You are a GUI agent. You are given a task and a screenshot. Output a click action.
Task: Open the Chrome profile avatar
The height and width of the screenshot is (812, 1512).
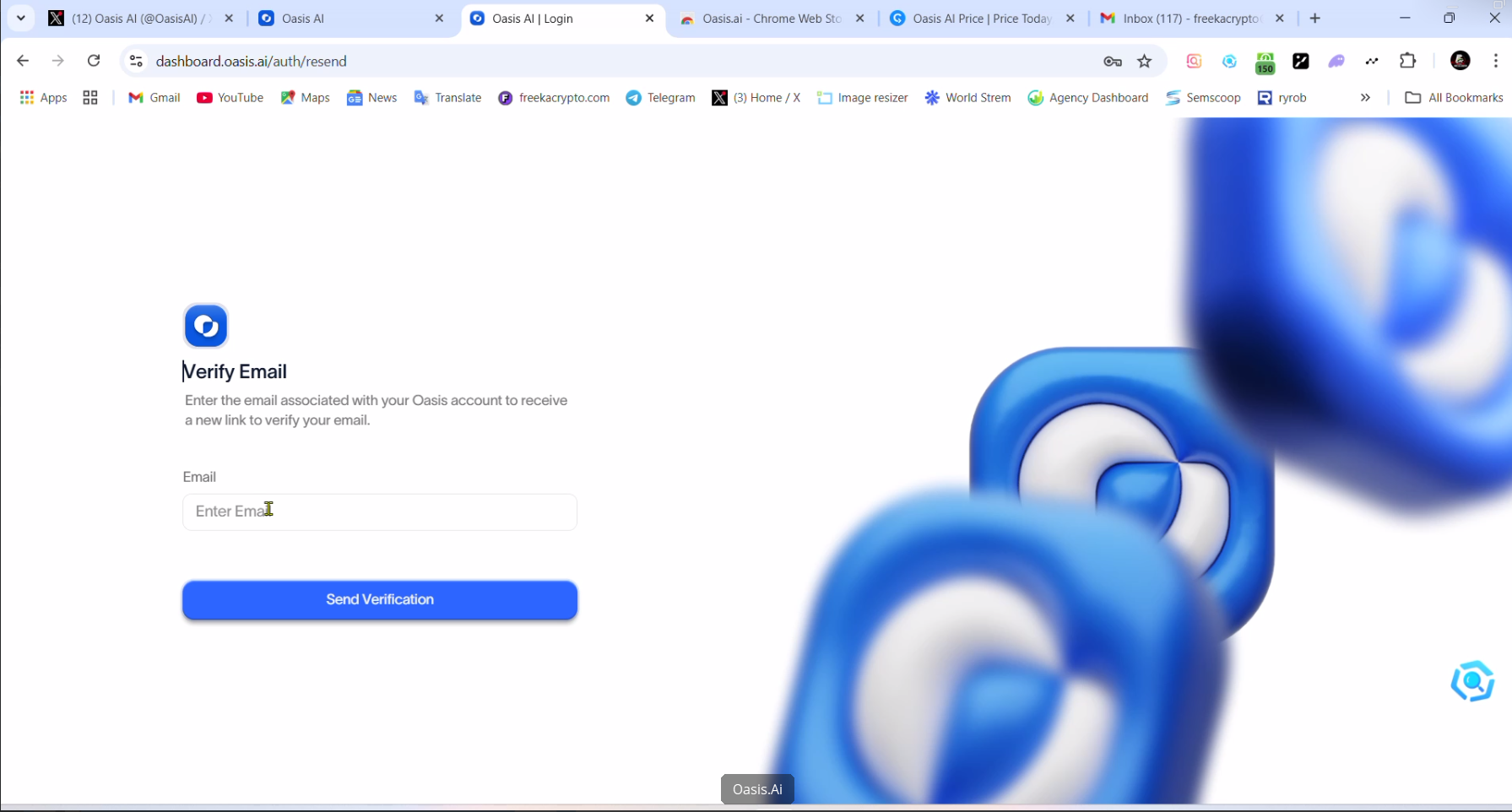point(1461,61)
